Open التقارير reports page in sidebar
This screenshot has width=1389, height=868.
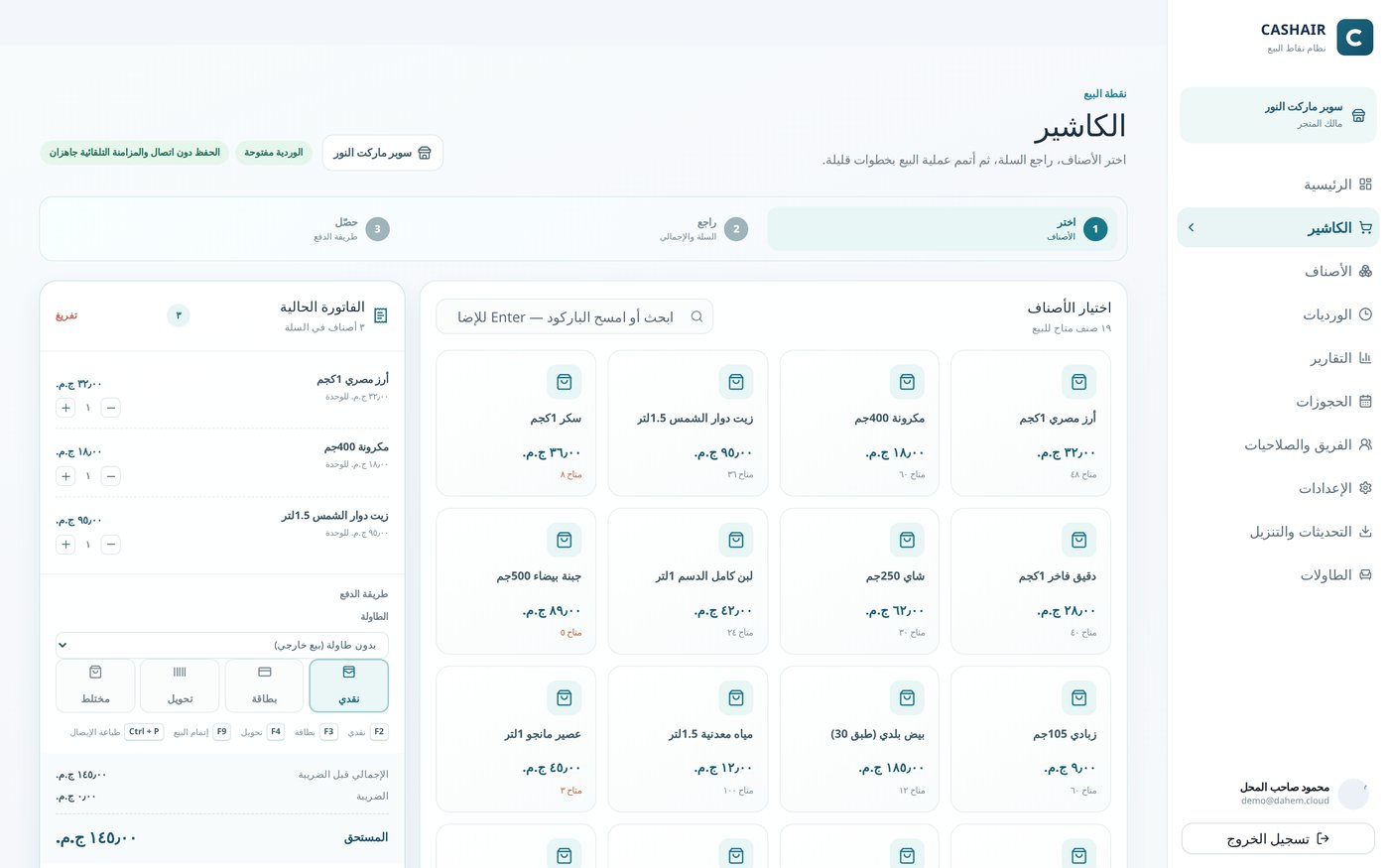click(x=1278, y=358)
